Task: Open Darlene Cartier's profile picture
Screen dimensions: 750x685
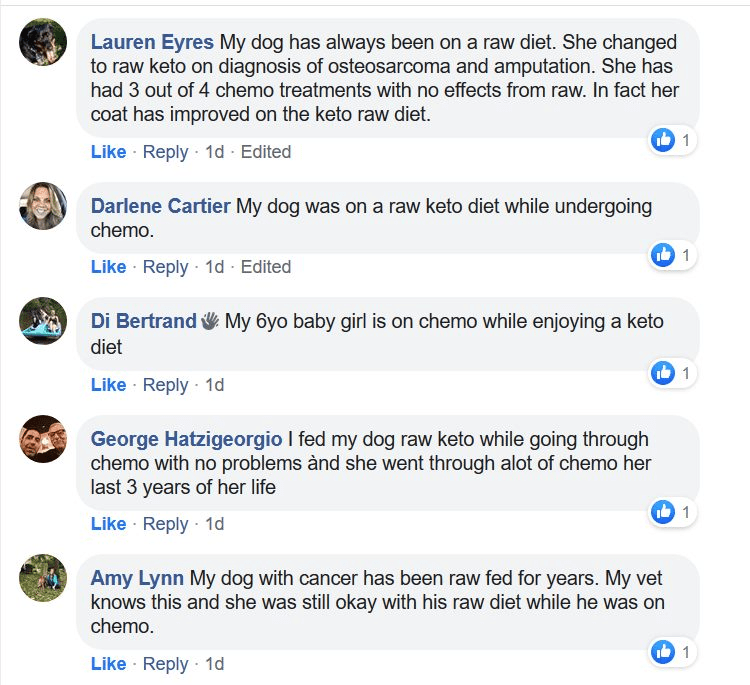Action: [43, 206]
